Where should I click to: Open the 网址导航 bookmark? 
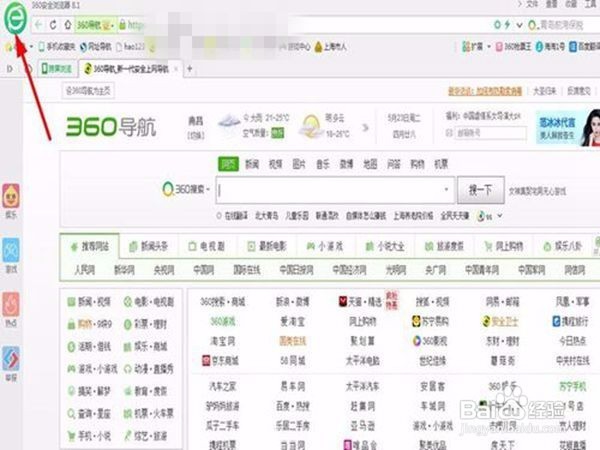pyautogui.click(x=96, y=47)
